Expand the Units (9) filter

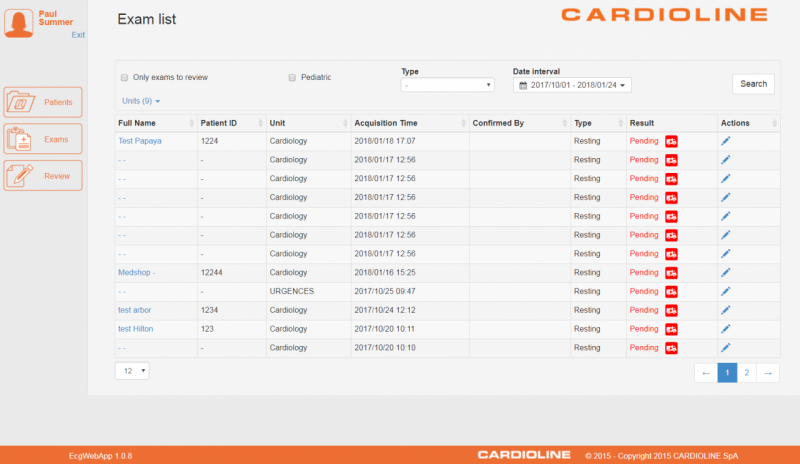coord(141,101)
